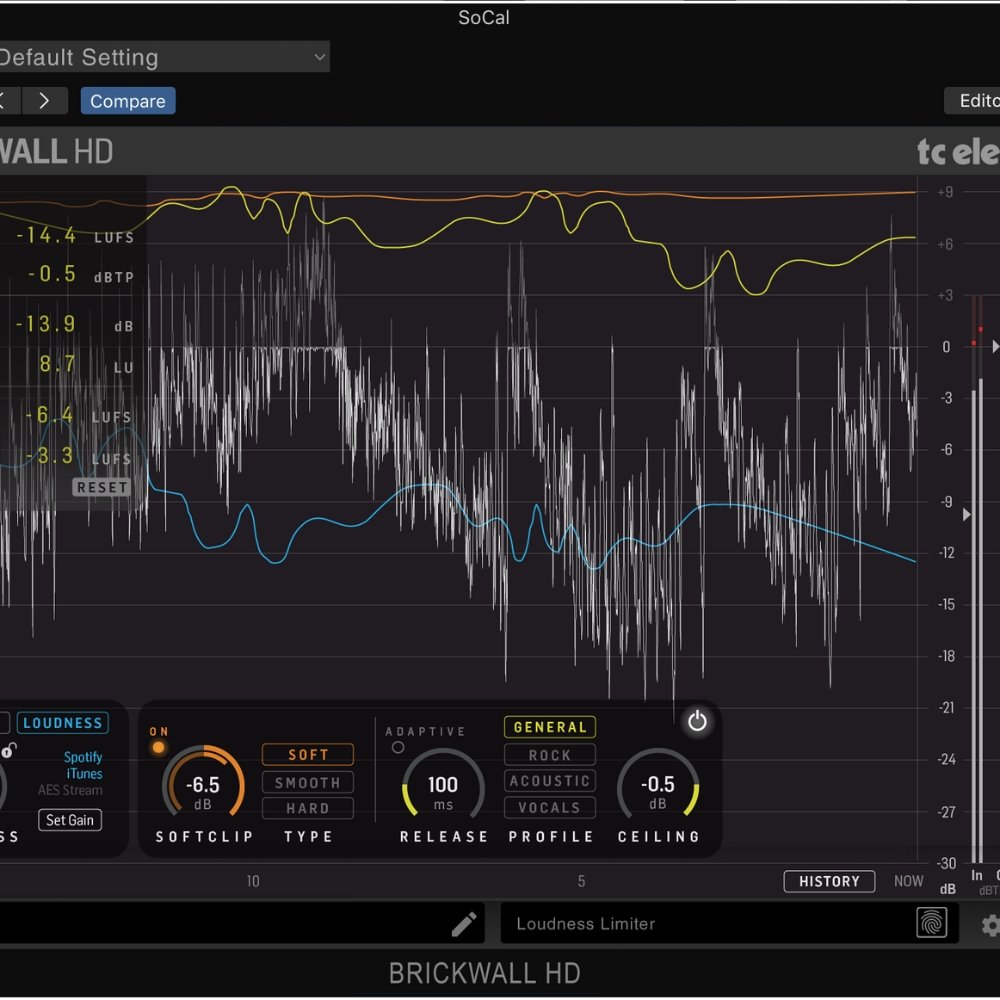Viewport: 1000px width, 1000px height.
Task: Open the settings gear icon
Action: tap(990, 925)
